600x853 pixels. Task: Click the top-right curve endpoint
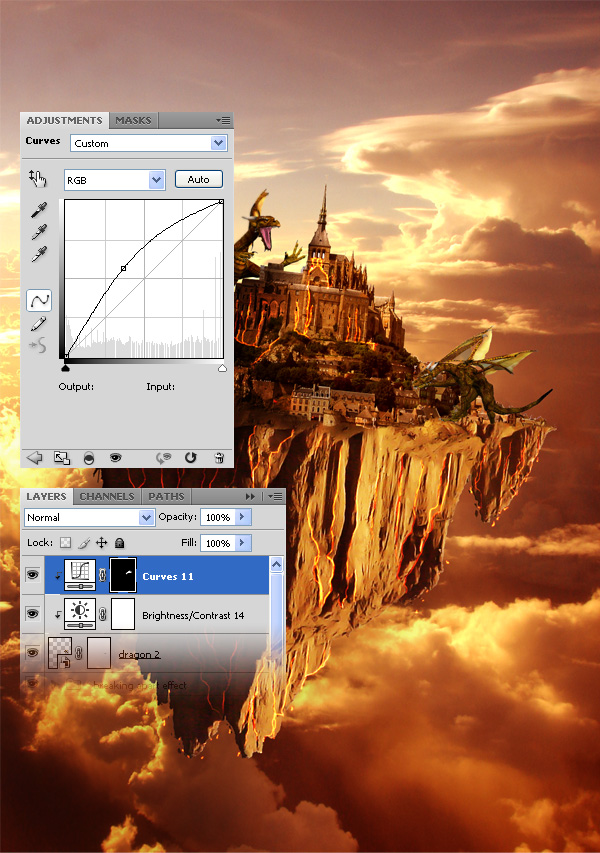tap(221, 202)
